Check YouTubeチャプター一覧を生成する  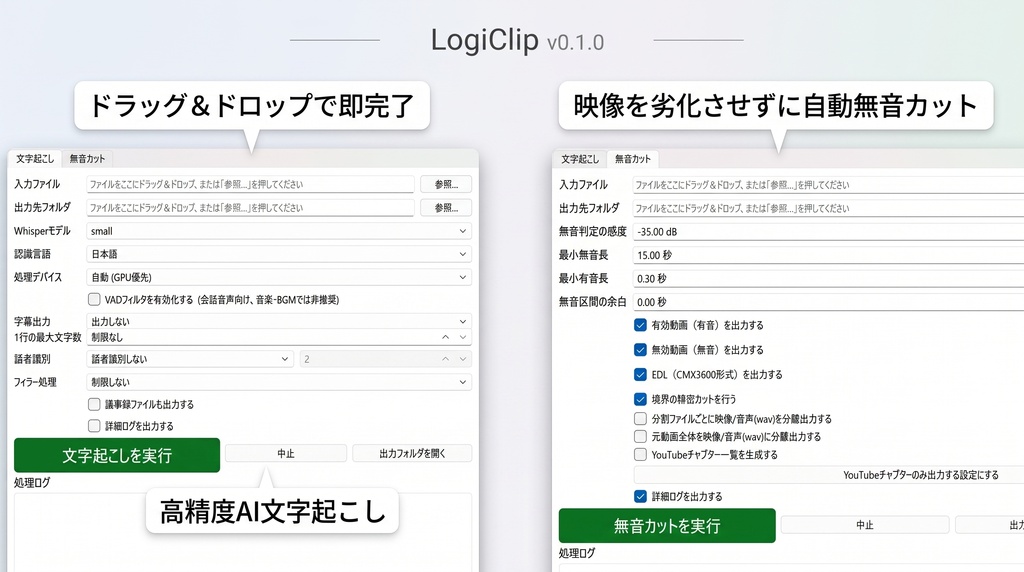[640, 454]
